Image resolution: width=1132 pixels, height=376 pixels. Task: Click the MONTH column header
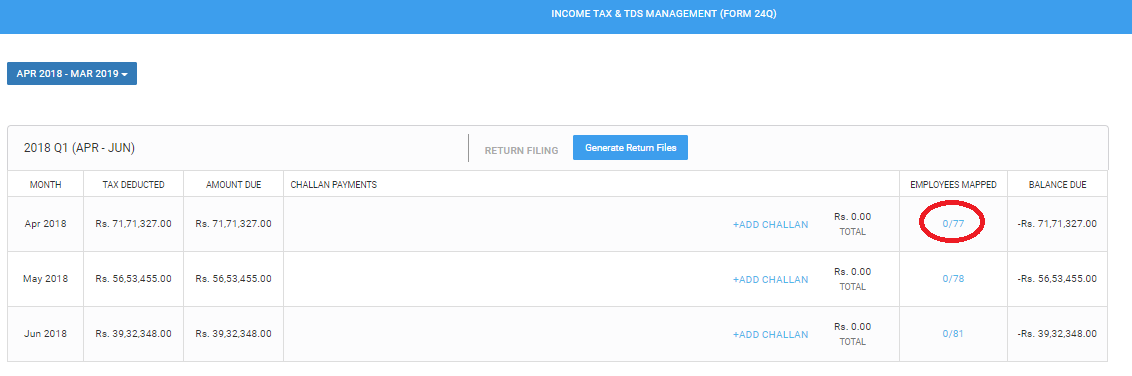(45, 185)
